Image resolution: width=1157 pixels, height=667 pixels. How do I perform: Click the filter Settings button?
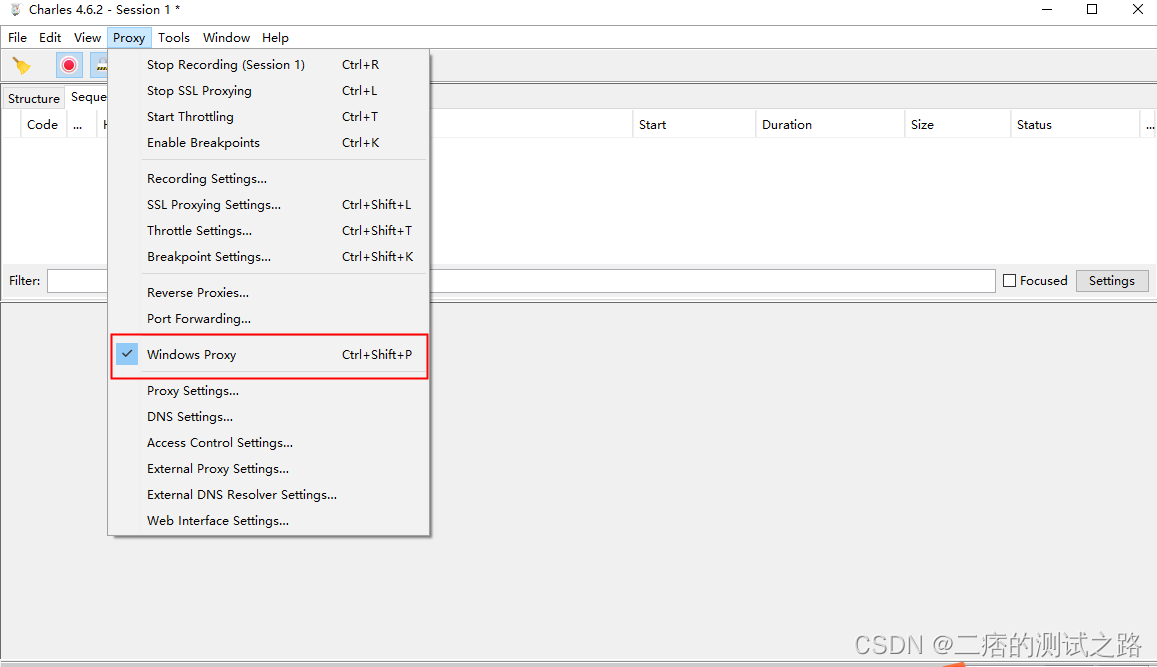click(1111, 281)
